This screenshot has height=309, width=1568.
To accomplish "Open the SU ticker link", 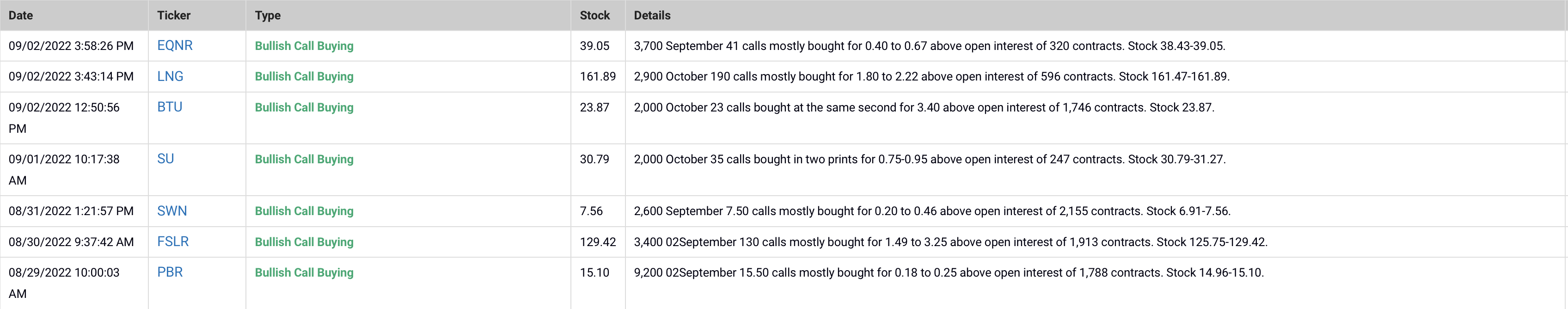I will [x=165, y=159].
